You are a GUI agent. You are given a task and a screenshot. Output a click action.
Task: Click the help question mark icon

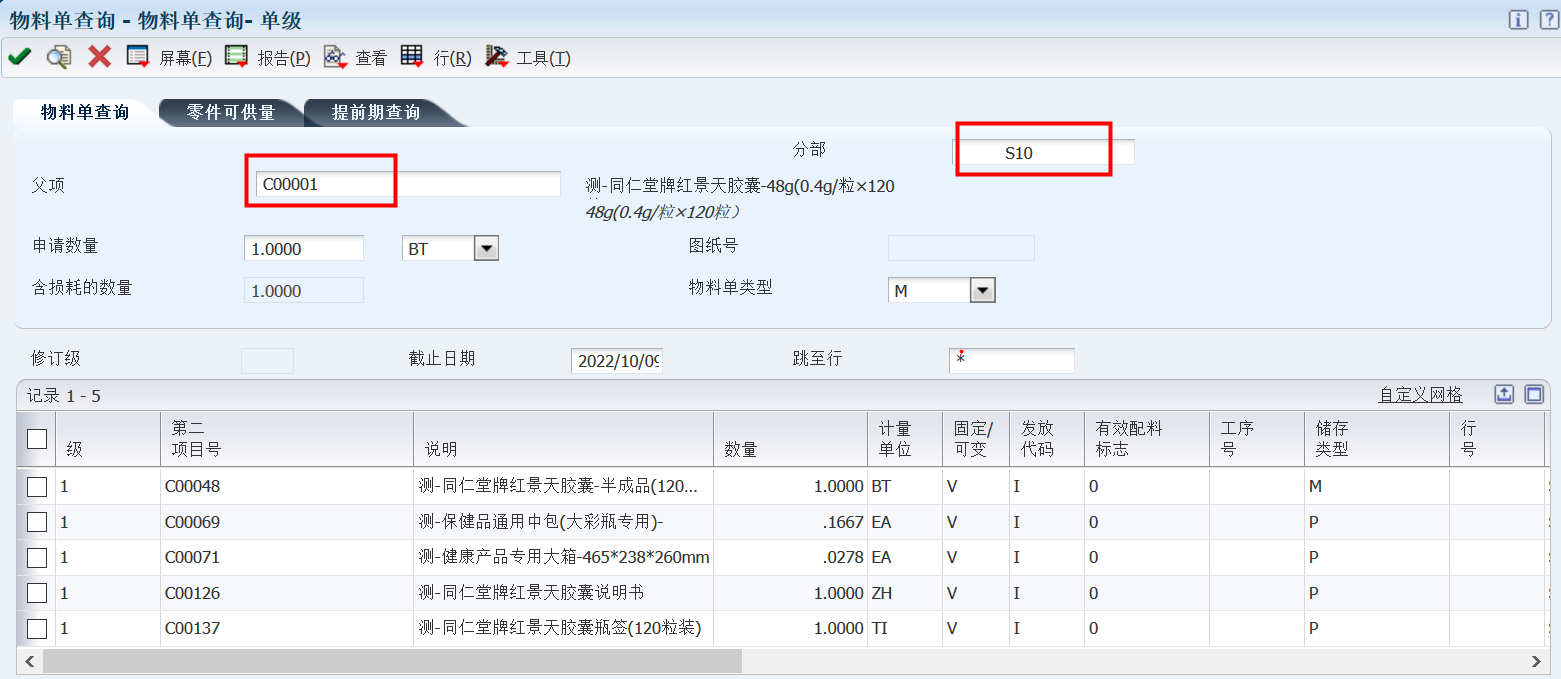point(1548,20)
